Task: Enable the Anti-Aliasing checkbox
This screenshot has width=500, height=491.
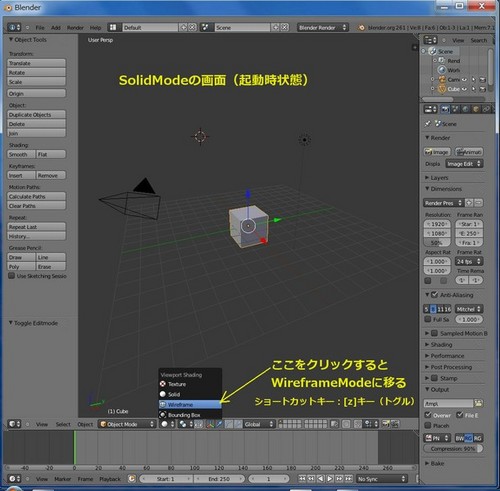Action: click(x=434, y=295)
